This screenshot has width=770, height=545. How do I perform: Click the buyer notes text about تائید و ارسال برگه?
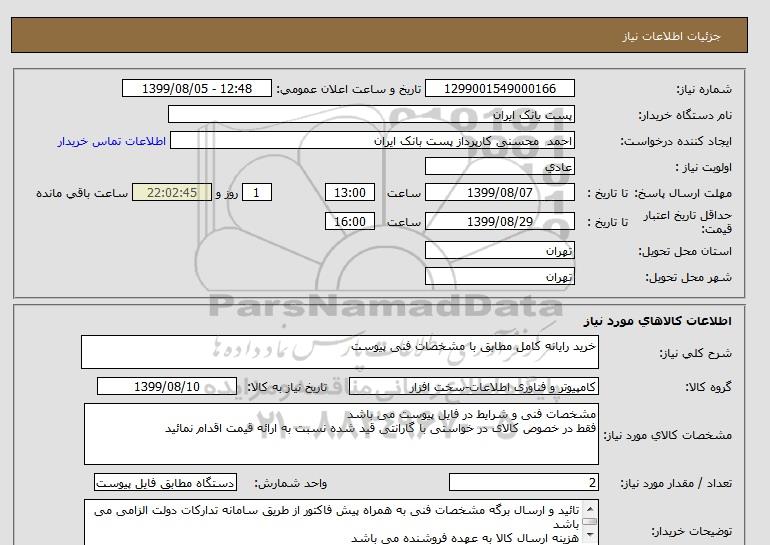point(336,517)
